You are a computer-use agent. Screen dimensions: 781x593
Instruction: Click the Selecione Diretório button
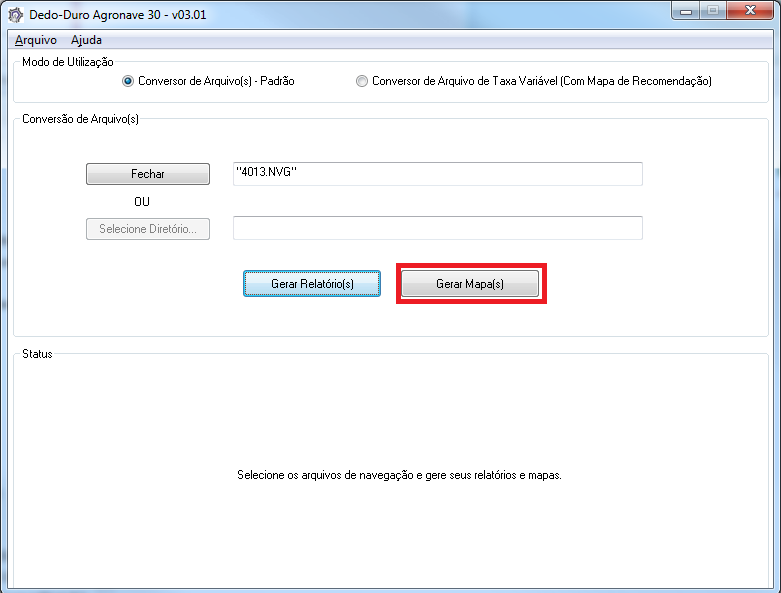click(x=148, y=229)
